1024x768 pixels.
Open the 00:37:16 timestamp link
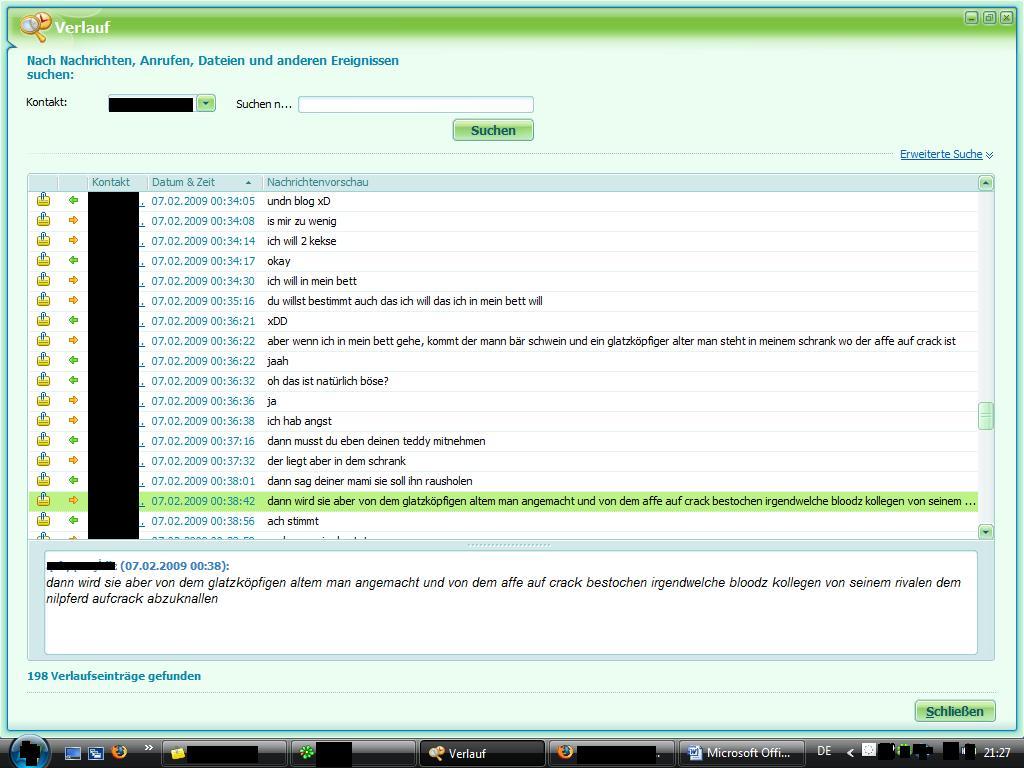point(203,441)
